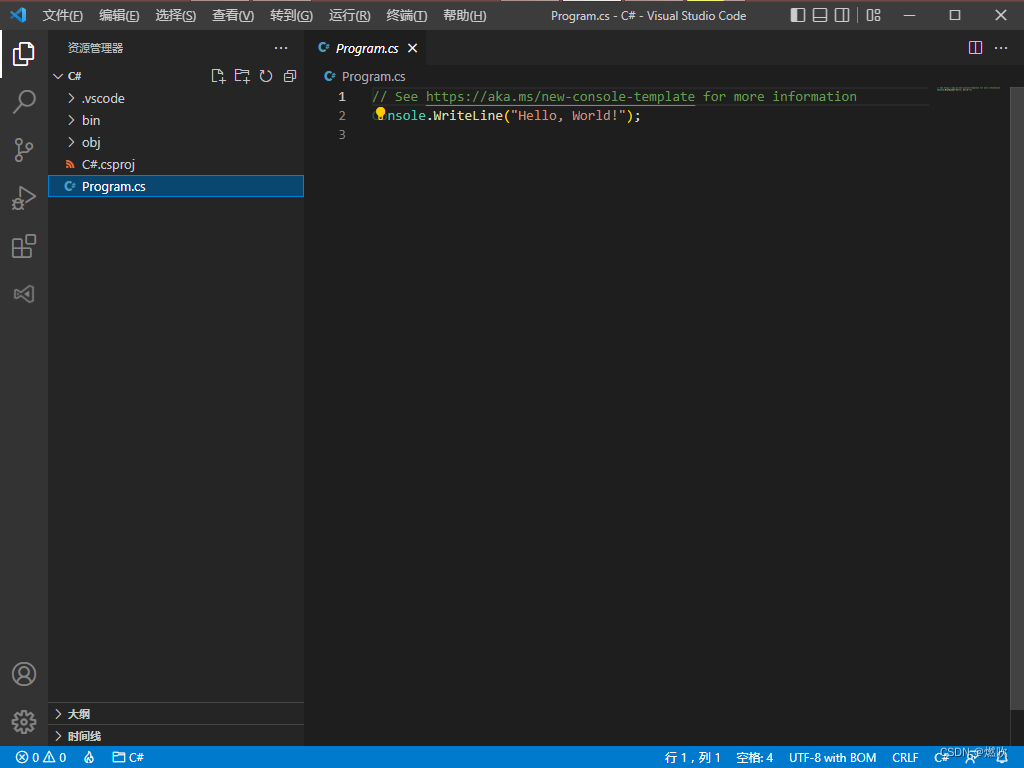Select Program.cs in the Explorer tree

176,186
